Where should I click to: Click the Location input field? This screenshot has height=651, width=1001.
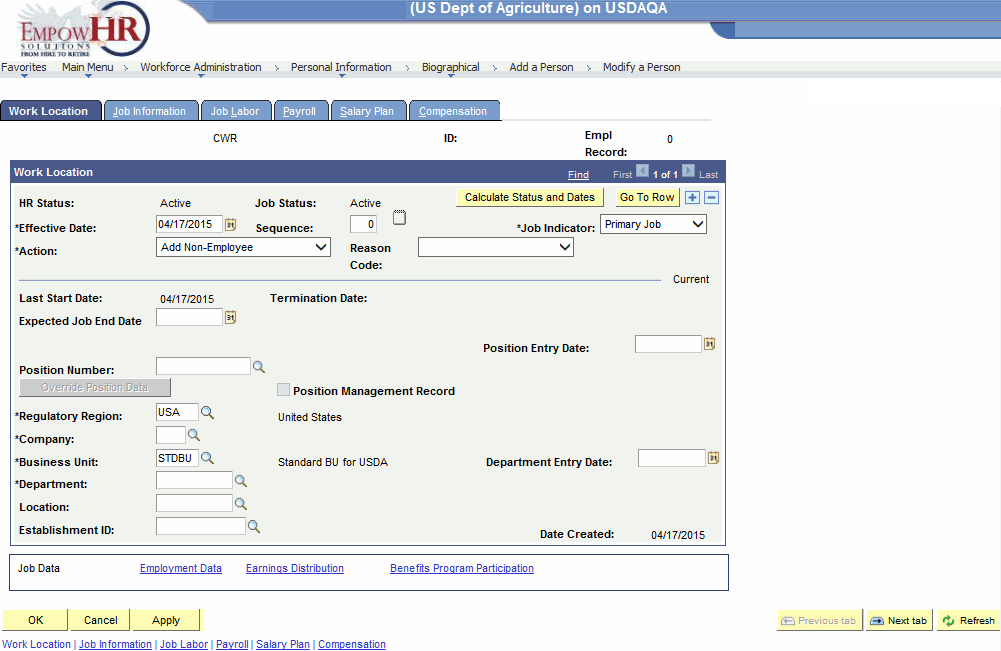[195, 504]
